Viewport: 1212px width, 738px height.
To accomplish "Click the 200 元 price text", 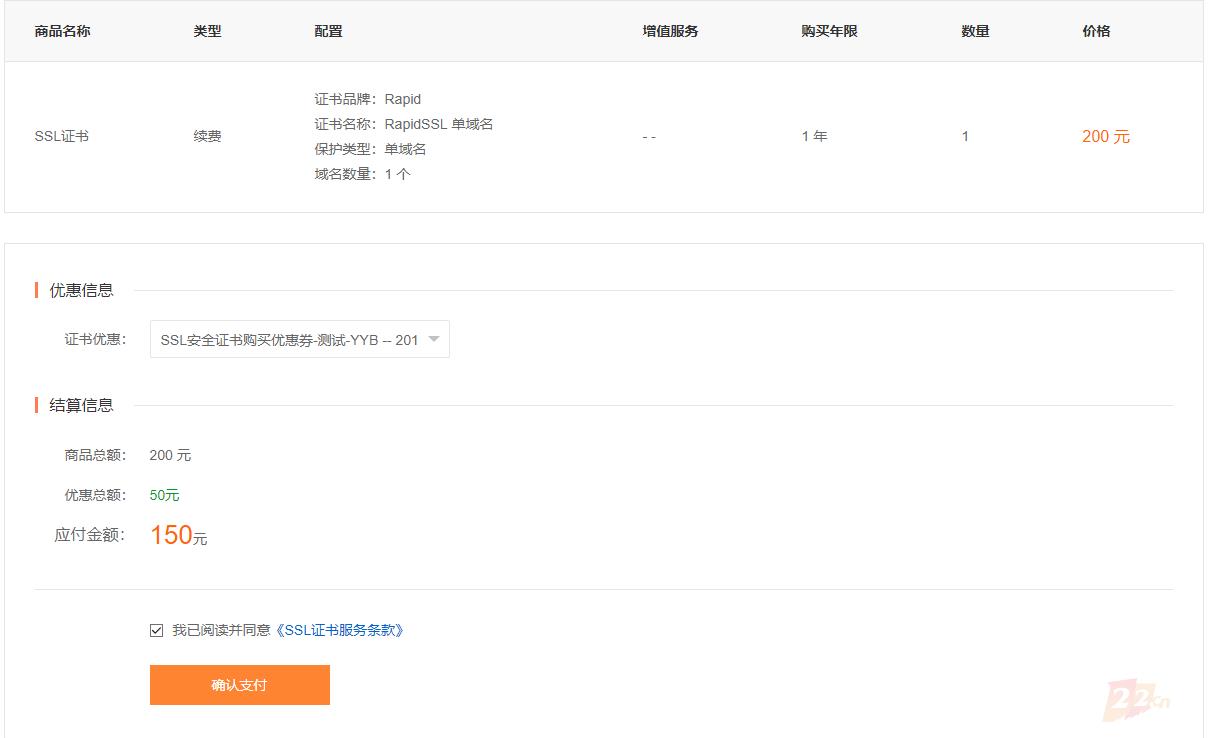I will pyautogui.click(x=1104, y=136).
